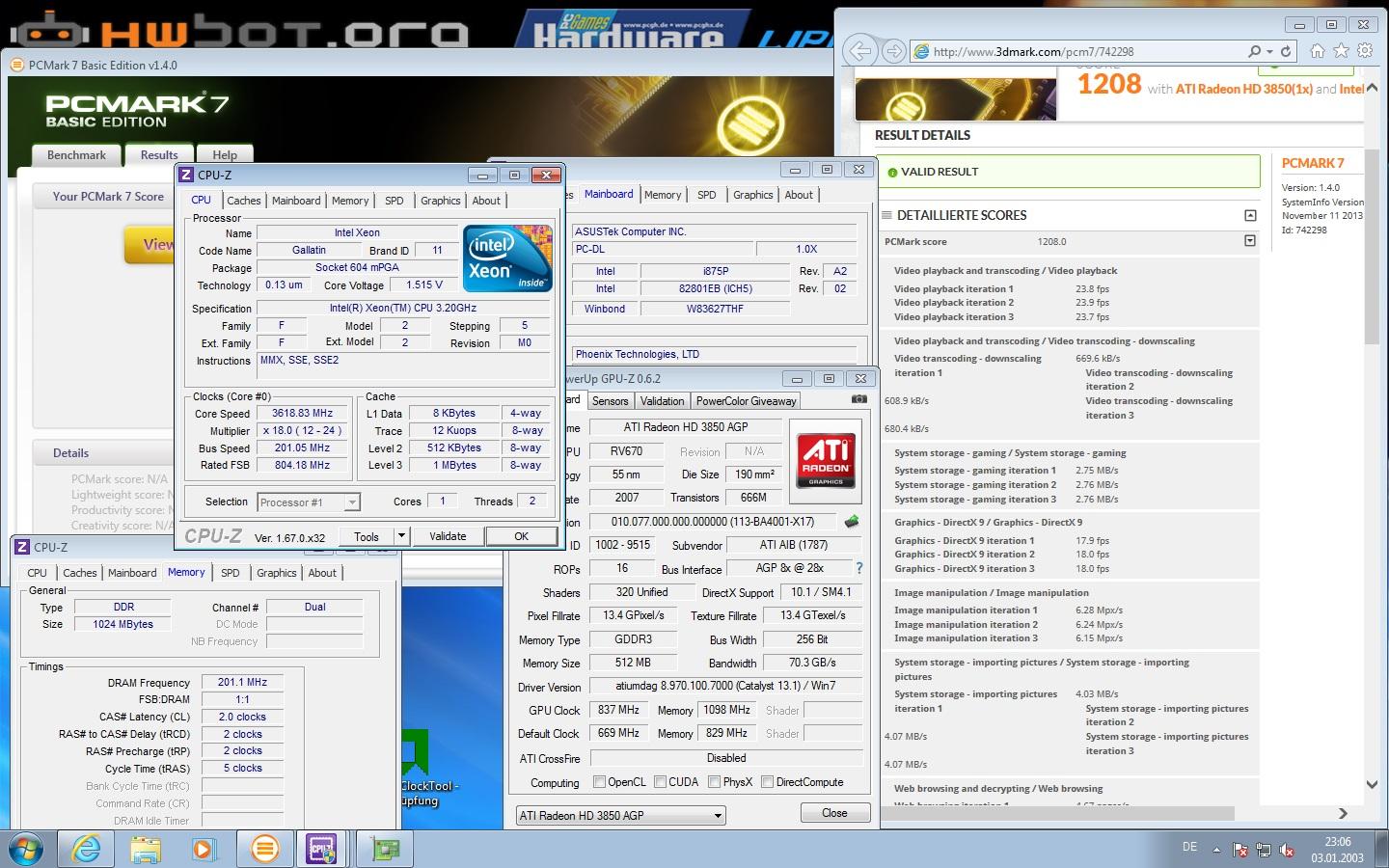Select the Graphics tab in the bottom CPU-Z window

[276, 572]
